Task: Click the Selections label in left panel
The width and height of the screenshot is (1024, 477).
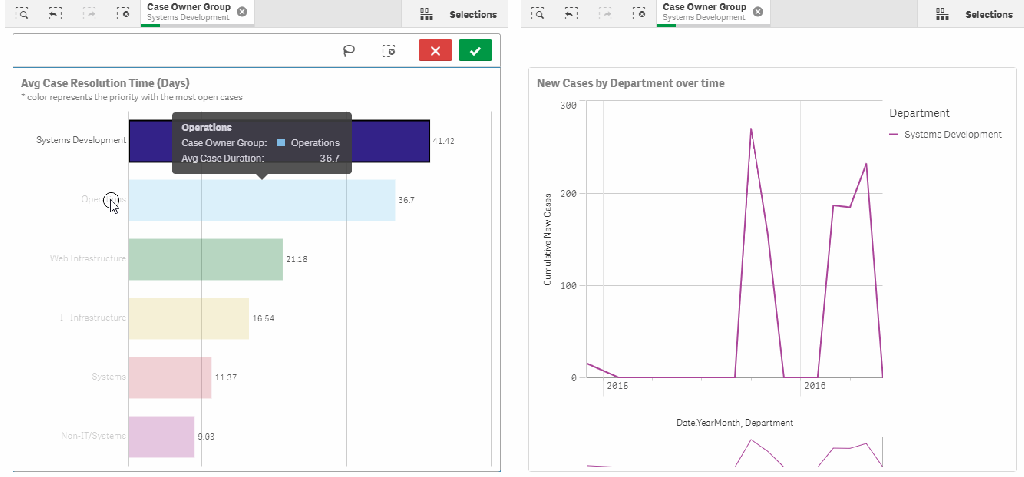Action: pos(473,14)
